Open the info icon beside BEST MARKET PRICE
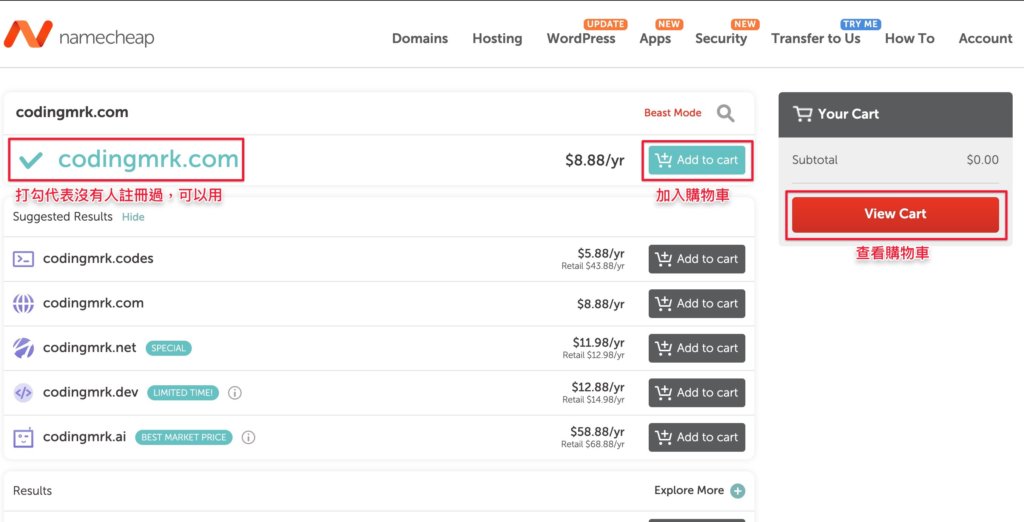Image resolution: width=1024 pixels, height=522 pixels. [248, 437]
